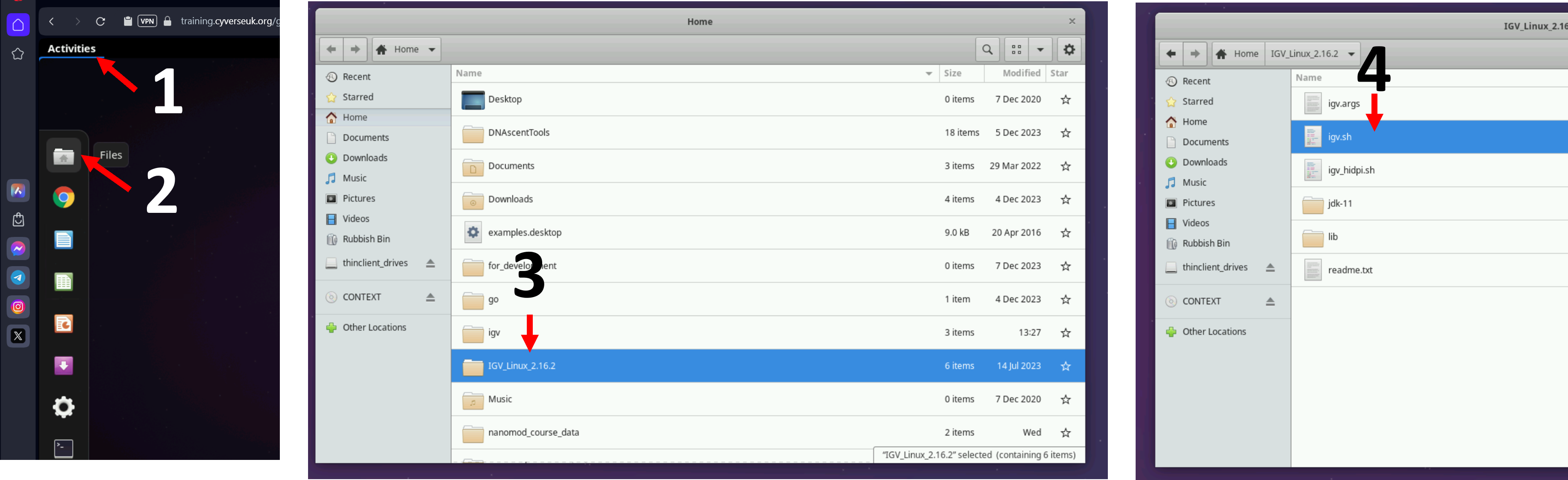Go to Other Locations in Home sidebar

374,327
